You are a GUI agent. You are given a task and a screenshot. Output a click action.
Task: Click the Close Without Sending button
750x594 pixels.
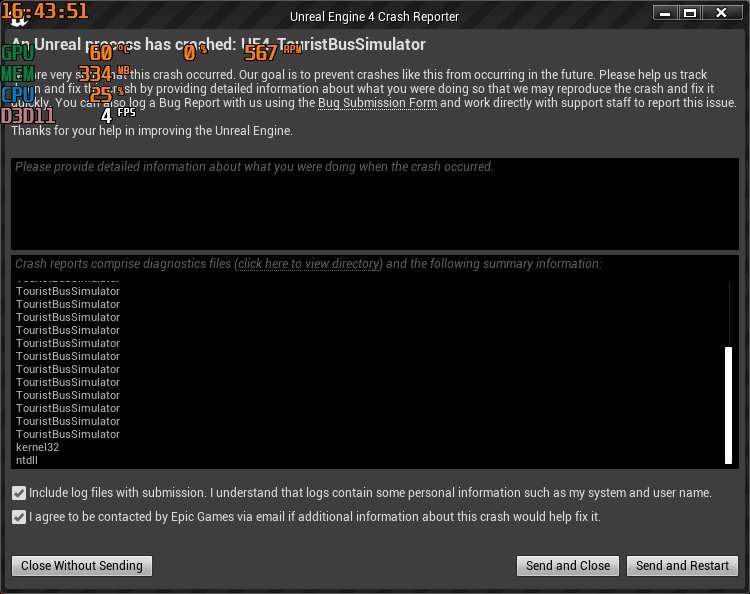click(x=82, y=566)
